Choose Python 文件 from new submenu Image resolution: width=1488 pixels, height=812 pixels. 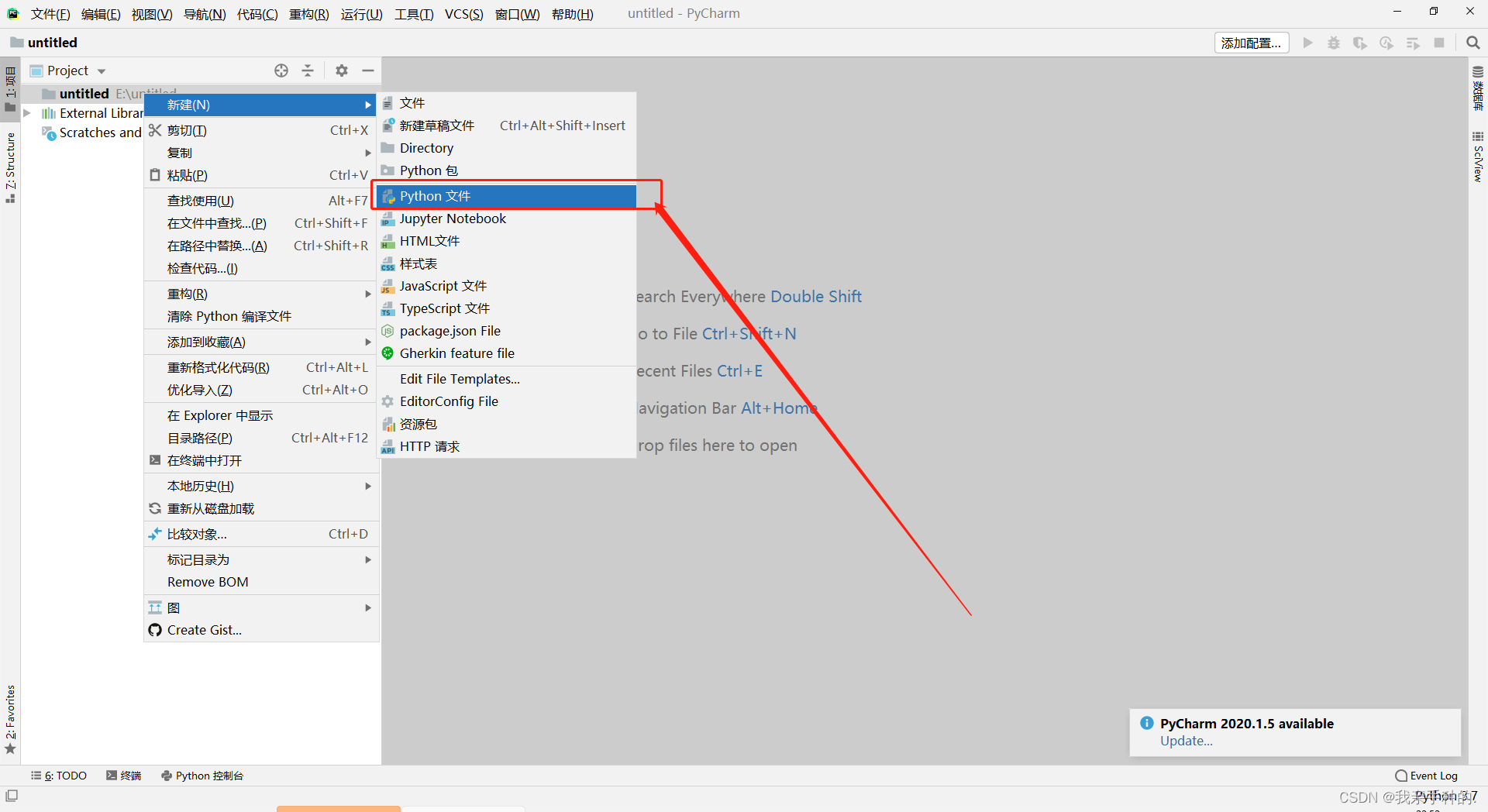coord(507,196)
